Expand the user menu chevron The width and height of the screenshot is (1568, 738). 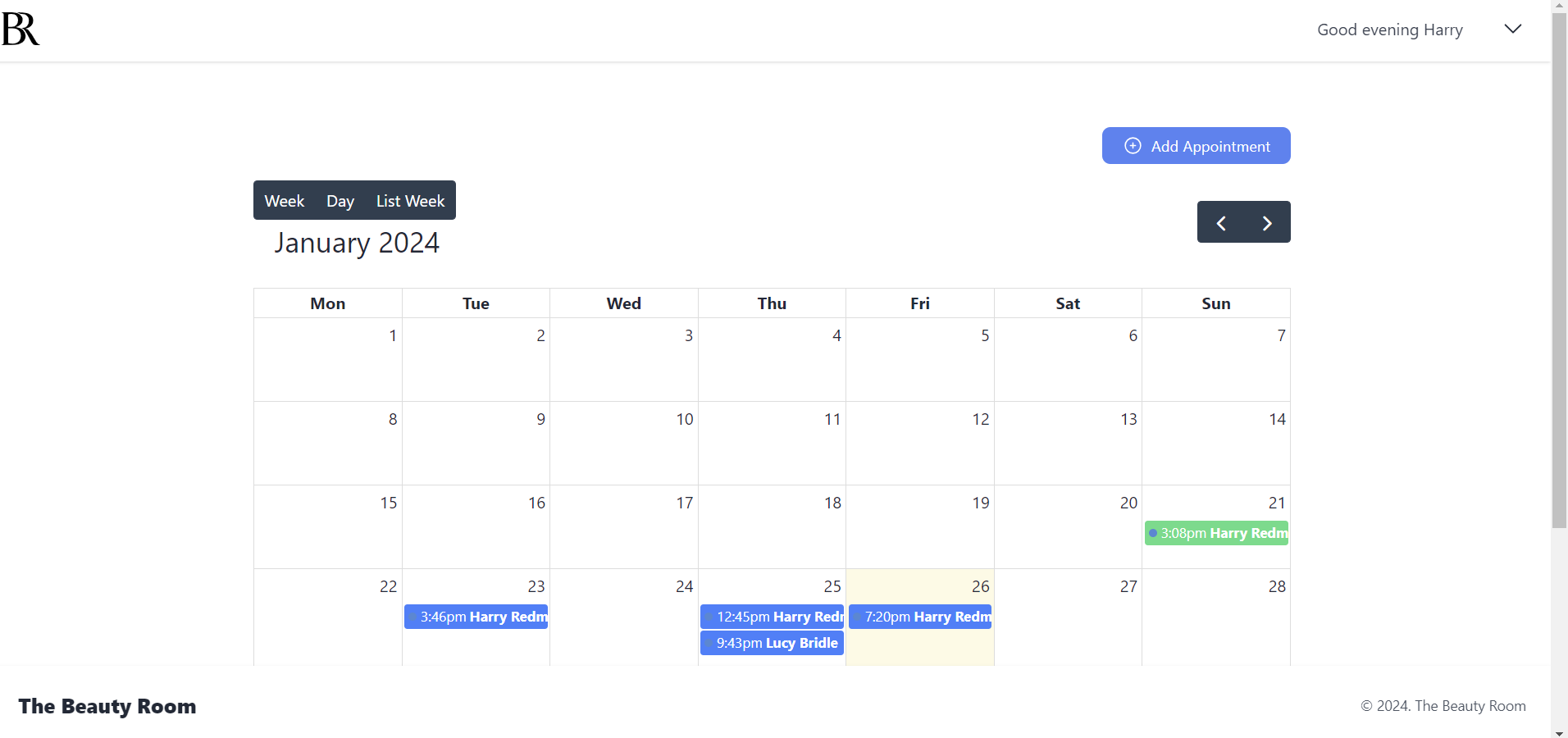1512,30
